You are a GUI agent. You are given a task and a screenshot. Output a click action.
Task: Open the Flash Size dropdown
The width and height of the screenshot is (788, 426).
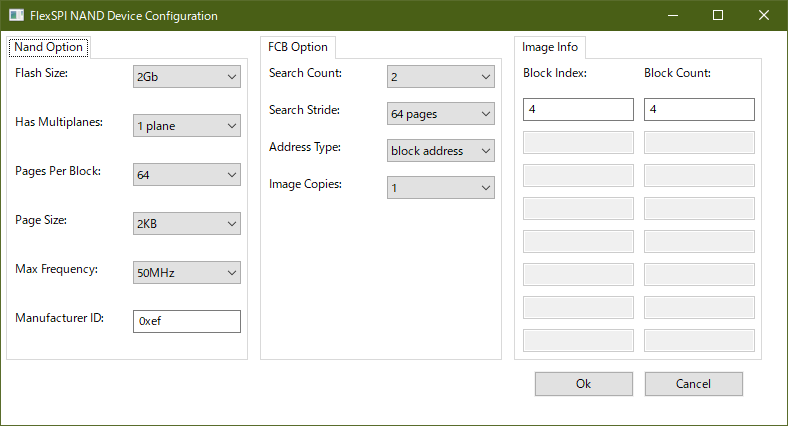pos(186,76)
